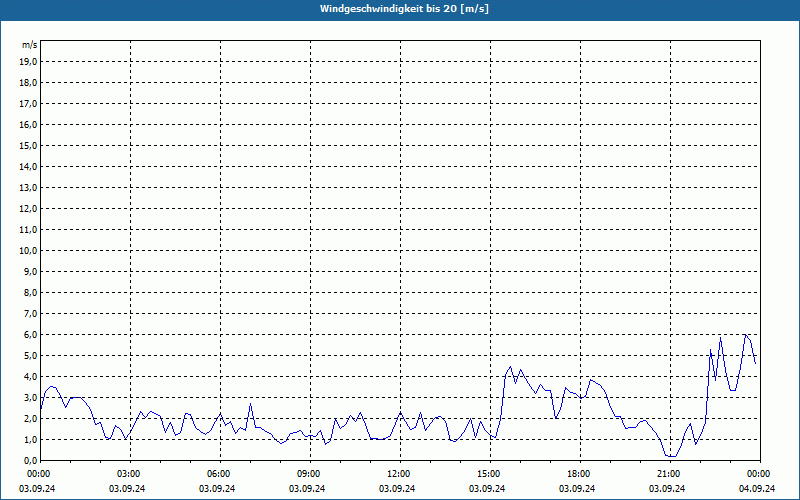
Task: Select the '09:00' time label
Action: (308, 474)
